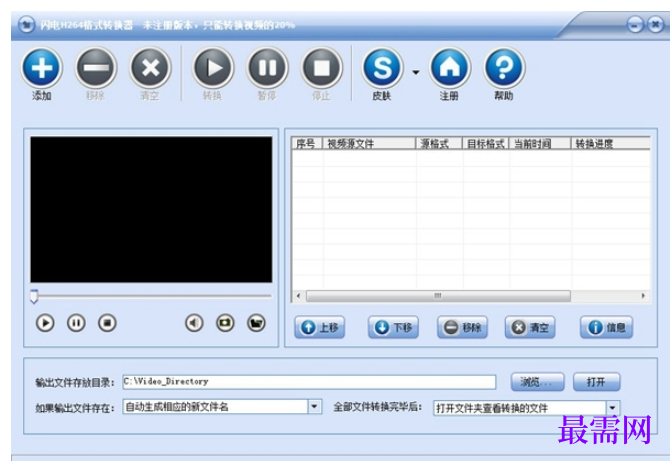Play the preview video under the black screen

coord(45,323)
